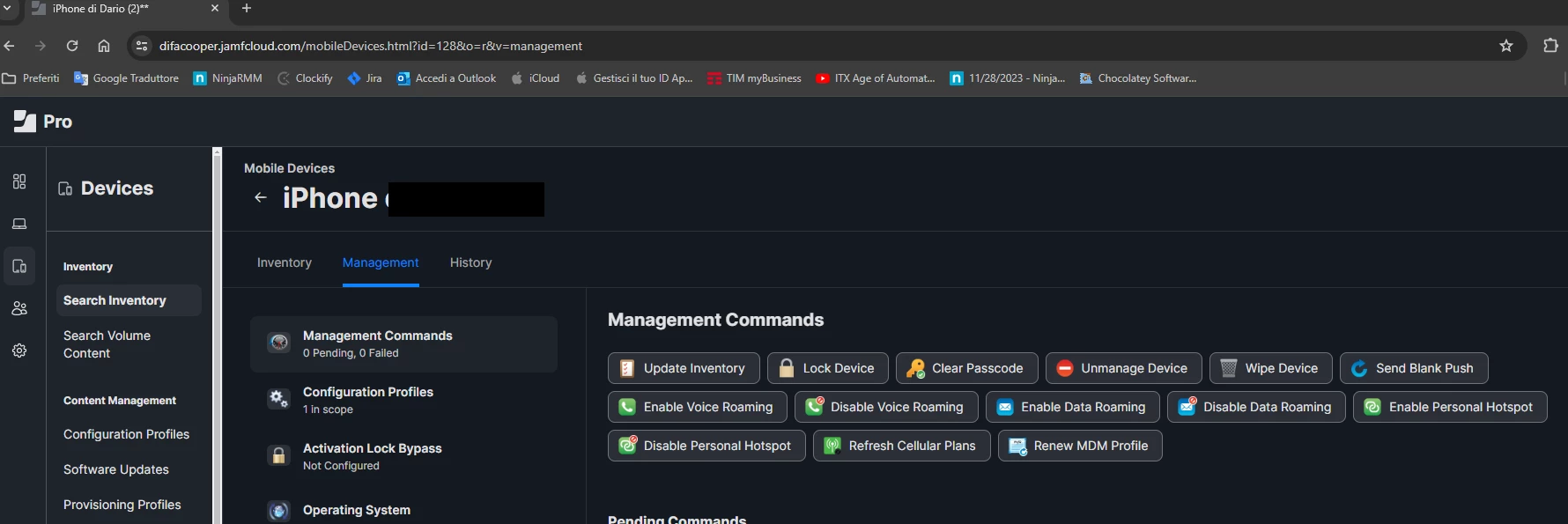Screen dimensions: 1568x524
Task: Select the Management tab
Action: [381, 262]
